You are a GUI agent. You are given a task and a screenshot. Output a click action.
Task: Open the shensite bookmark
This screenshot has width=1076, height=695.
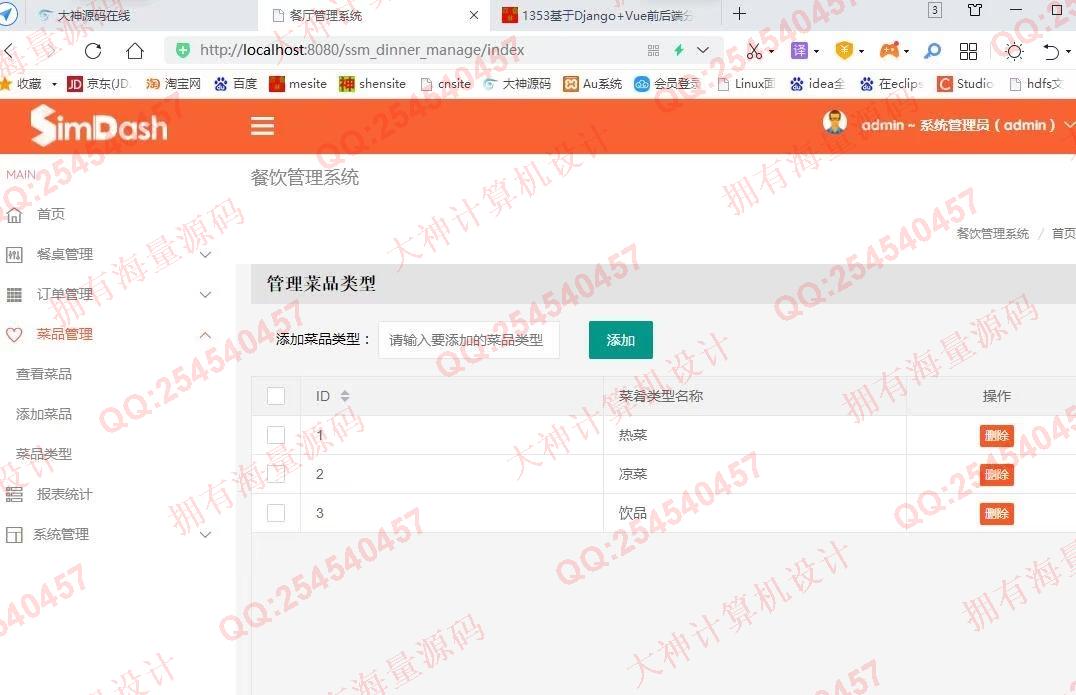(373, 84)
